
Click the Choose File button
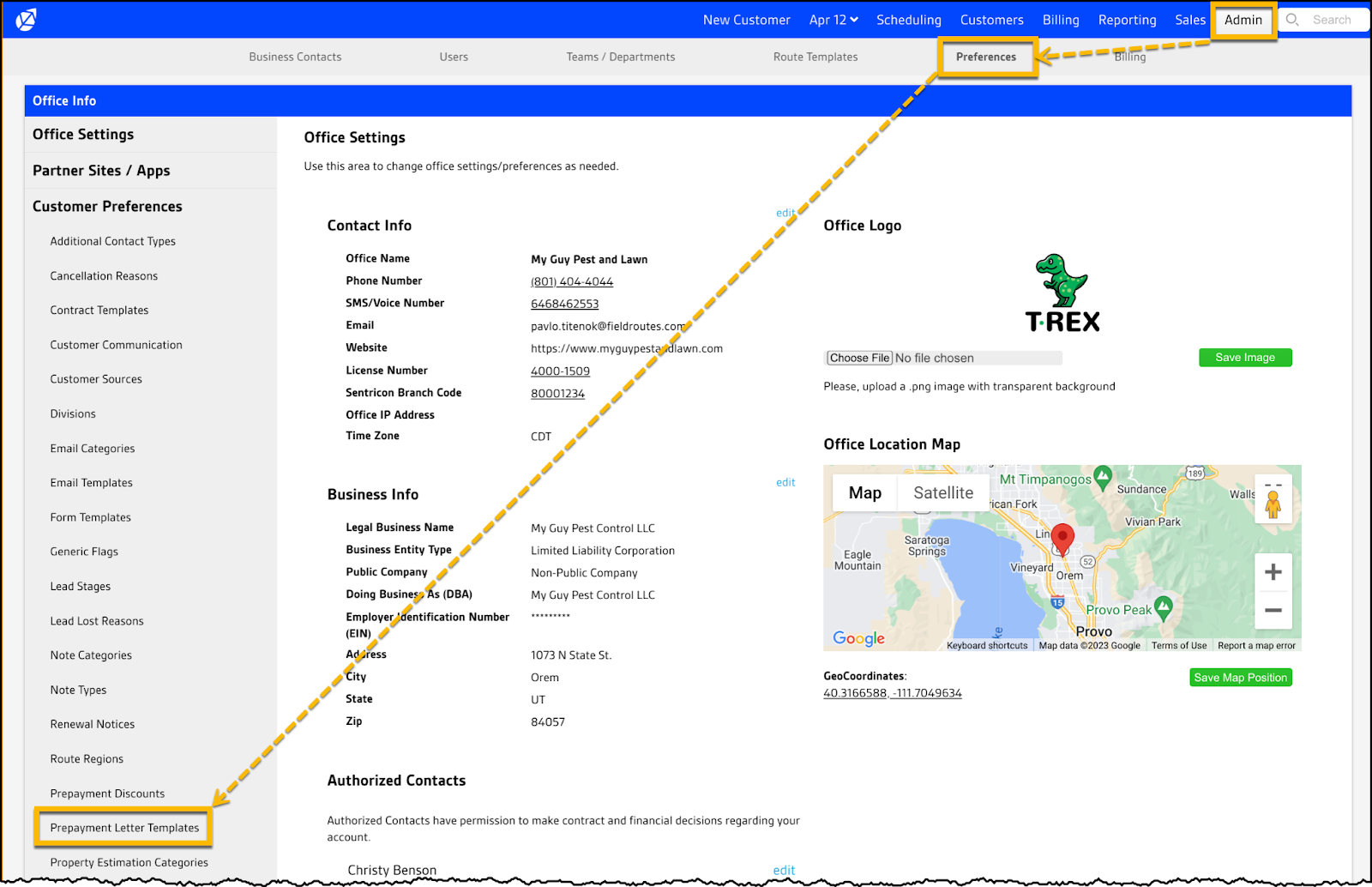859,358
